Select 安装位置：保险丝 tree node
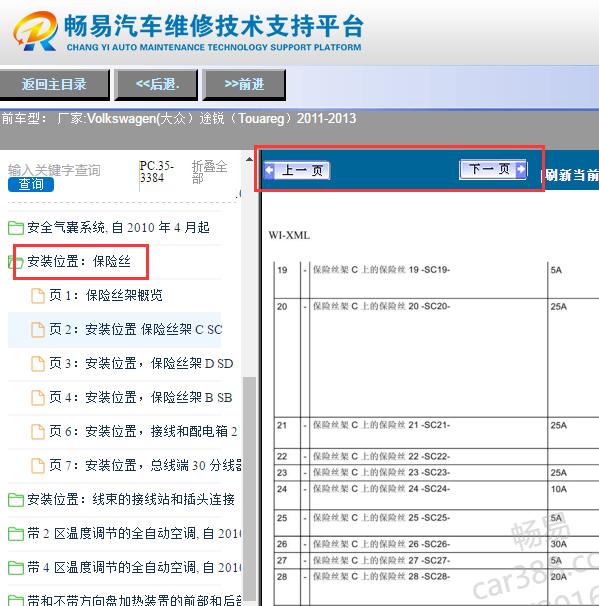 click(x=79, y=262)
